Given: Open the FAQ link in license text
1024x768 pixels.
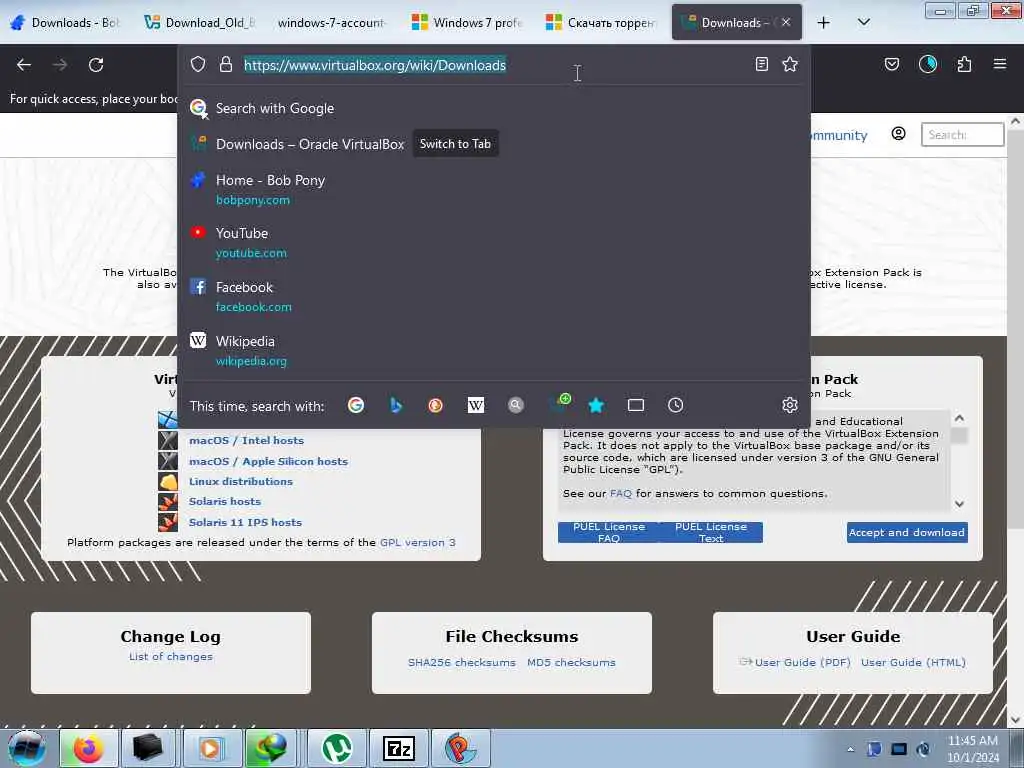Looking at the screenshot, I should pyautogui.click(x=620, y=494).
